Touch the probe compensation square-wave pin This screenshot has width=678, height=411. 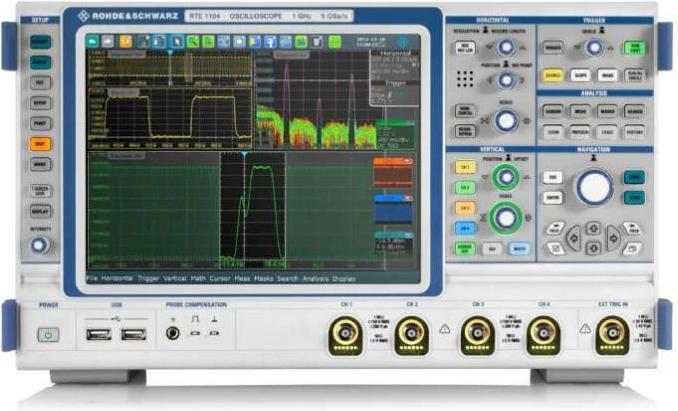(x=195, y=333)
